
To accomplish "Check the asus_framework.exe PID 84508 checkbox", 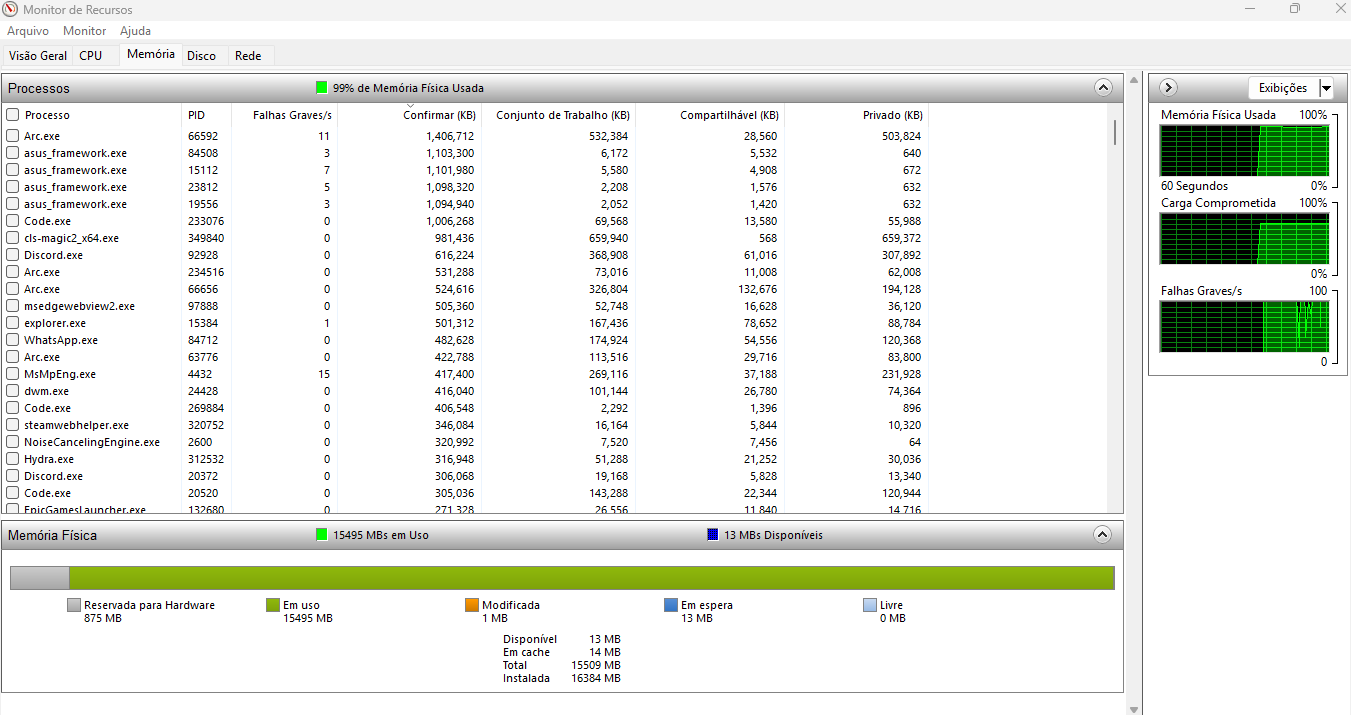I will (13, 153).
